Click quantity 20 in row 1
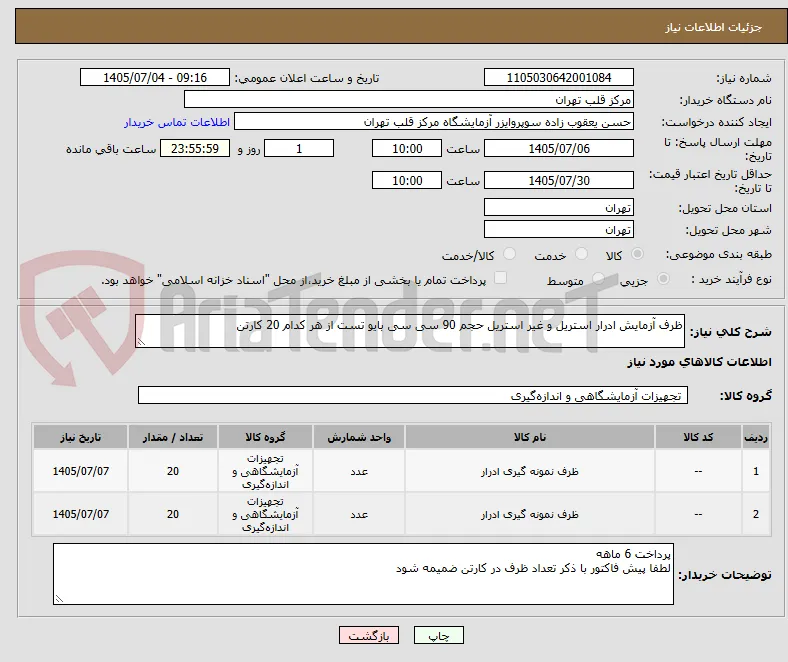Viewport: 788px width, 662px height. click(173, 471)
